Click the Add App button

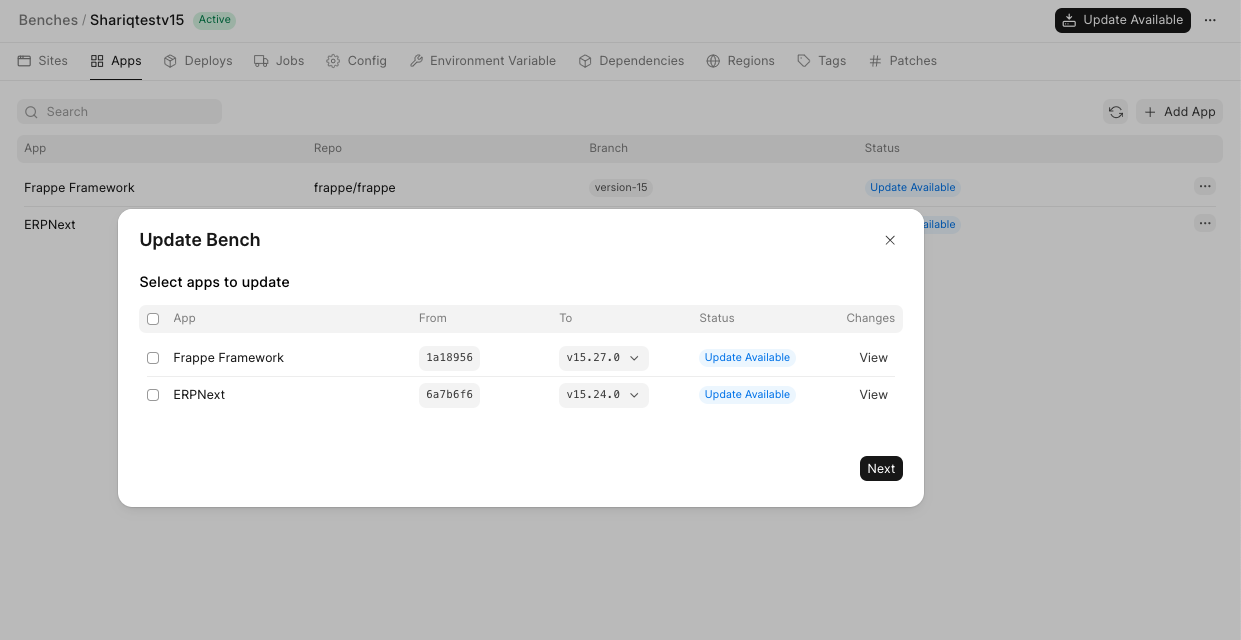pyautogui.click(x=1180, y=112)
